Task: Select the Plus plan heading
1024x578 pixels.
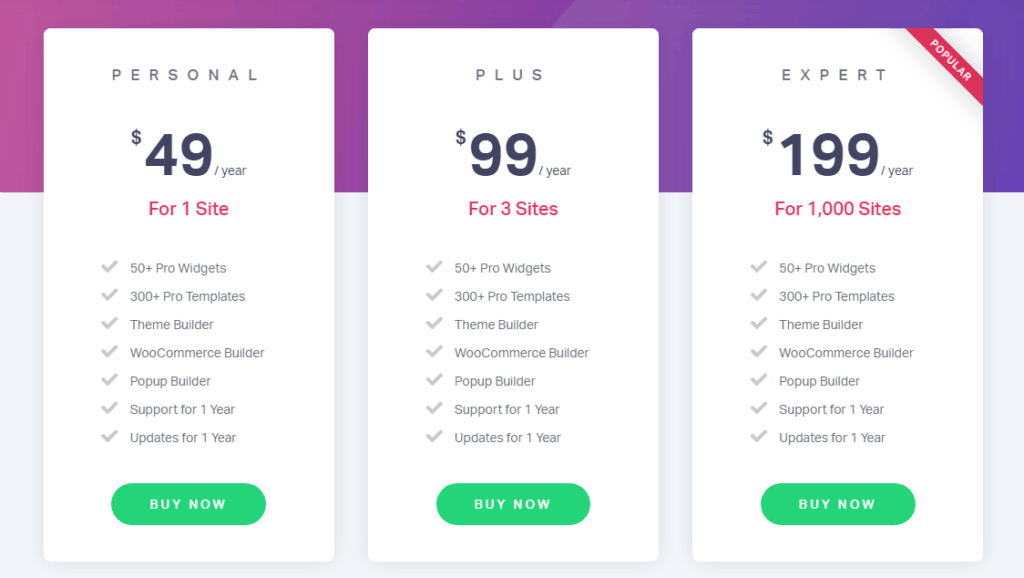Action: 511,75
